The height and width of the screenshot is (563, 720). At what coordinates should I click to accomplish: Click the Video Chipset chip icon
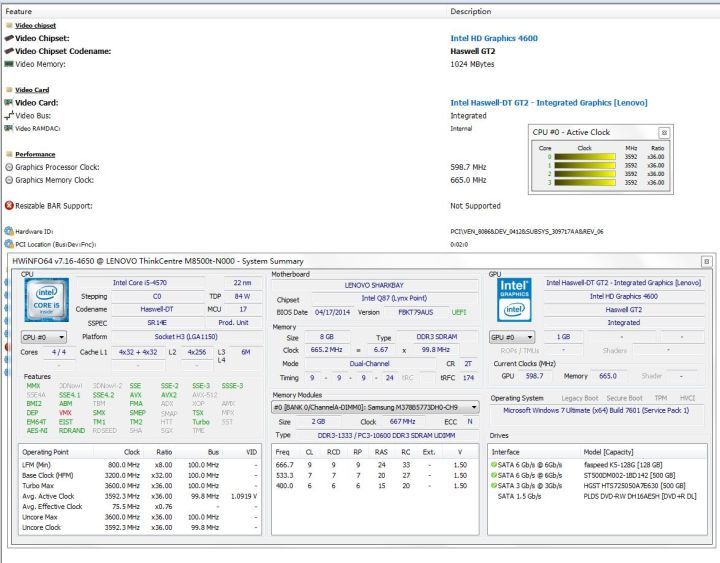tap(9, 38)
